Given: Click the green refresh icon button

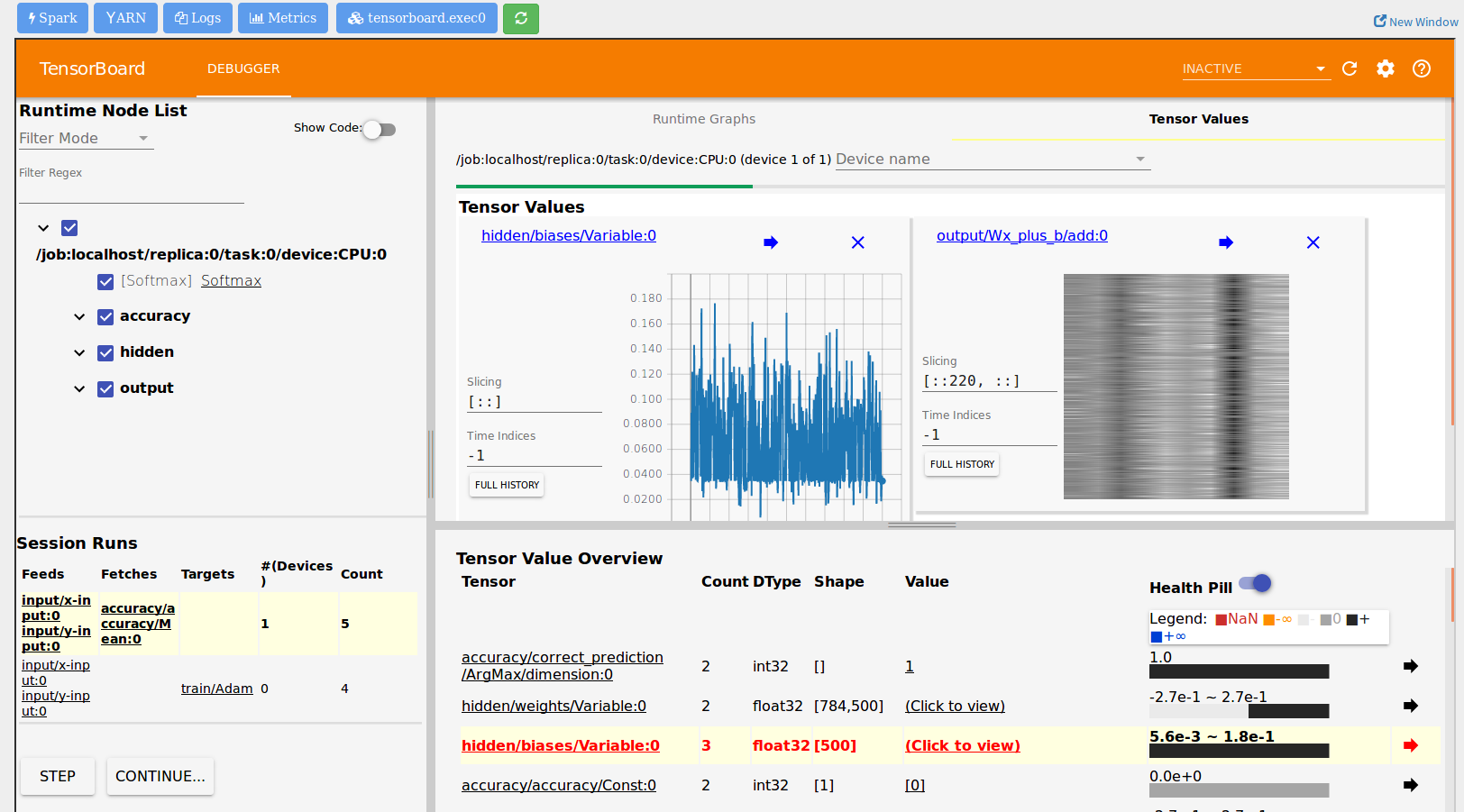Looking at the screenshot, I should pos(521,18).
